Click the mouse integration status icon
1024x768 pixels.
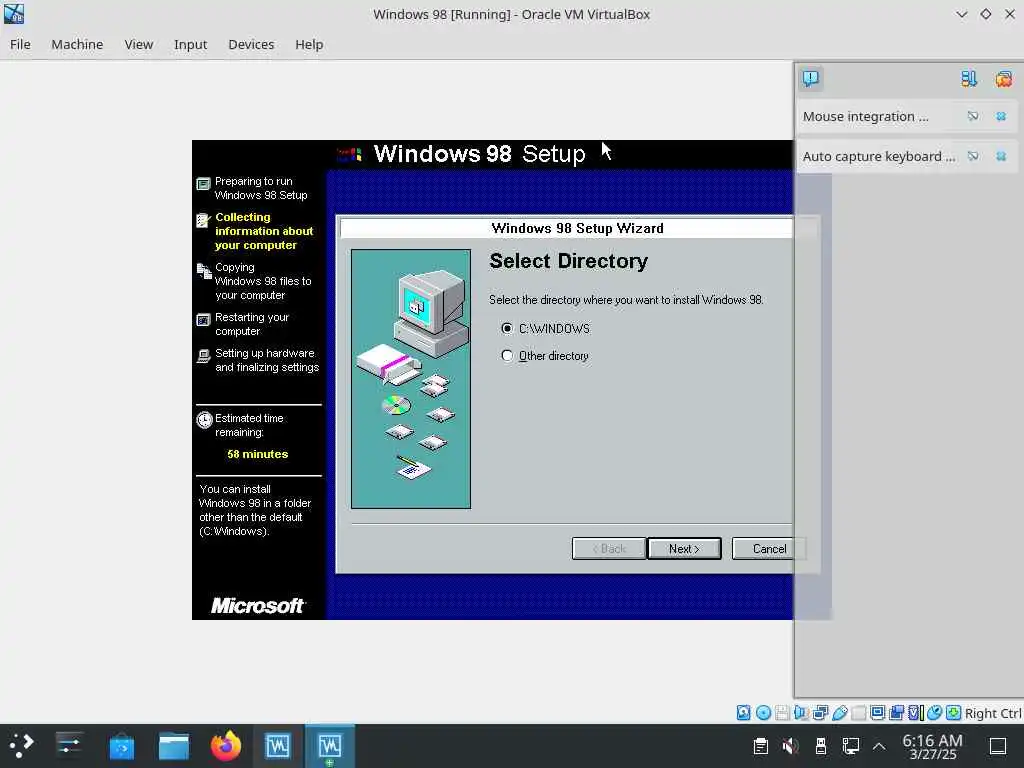pos(935,712)
